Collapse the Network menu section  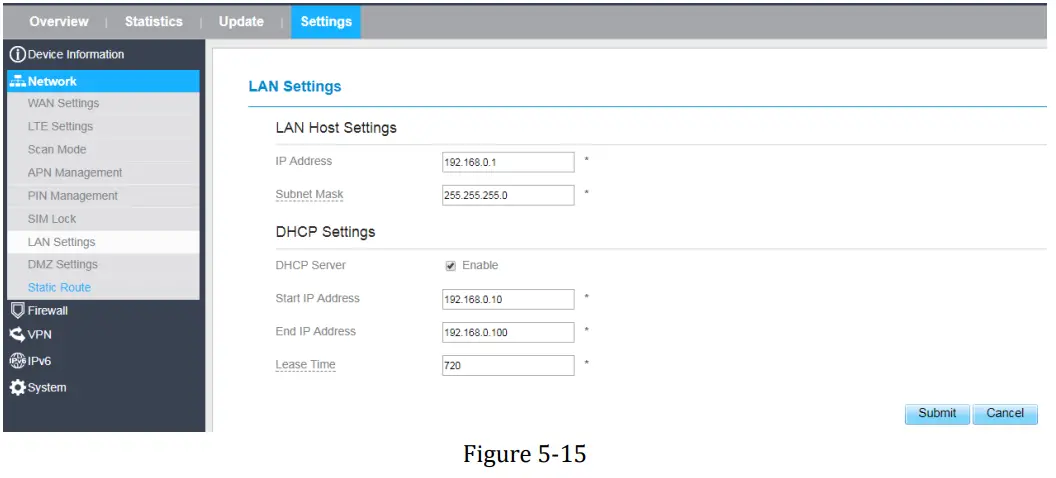click(x=52, y=81)
